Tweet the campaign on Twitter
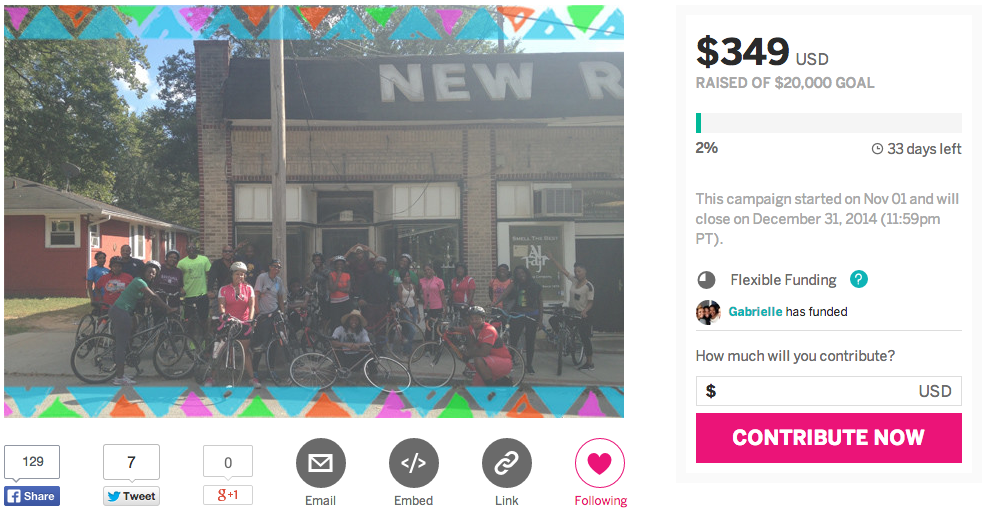Screen dimensions: 987x514 tap(131, 496)
